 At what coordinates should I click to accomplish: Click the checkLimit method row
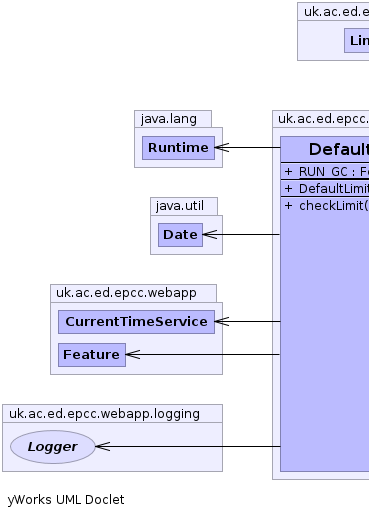point(325,206)
